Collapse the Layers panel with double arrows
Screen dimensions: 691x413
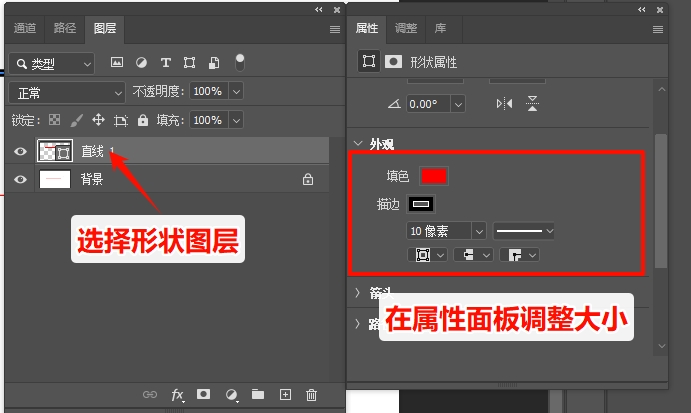(x=319, y=10)
